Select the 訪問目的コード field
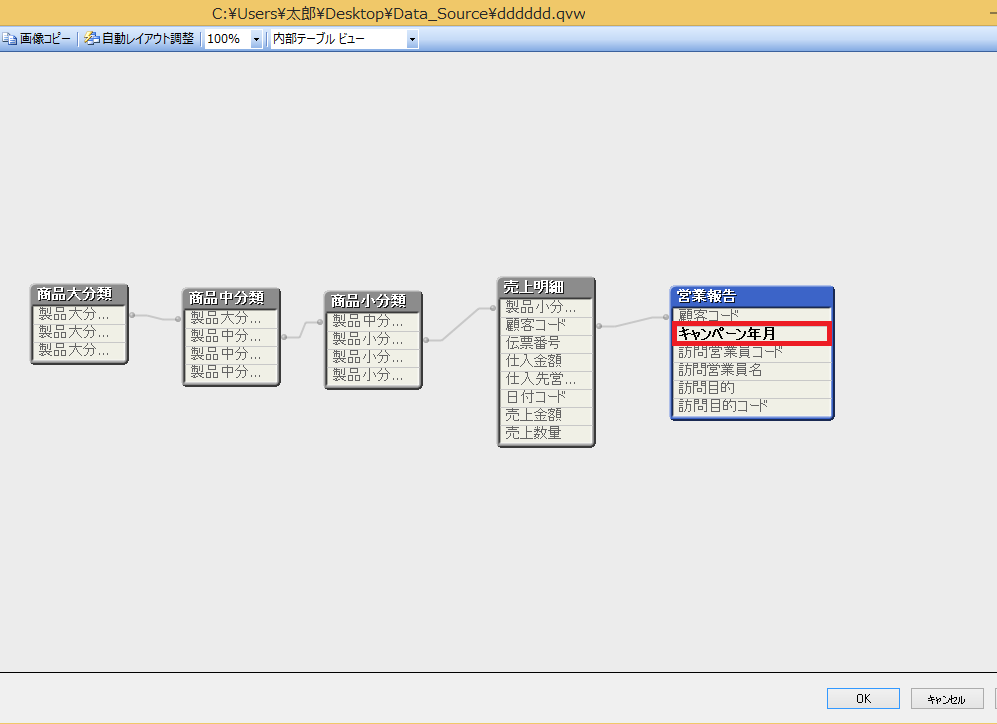Image resolution: width=997 pixels, height=724 pixels. click(x=752, y=406)
